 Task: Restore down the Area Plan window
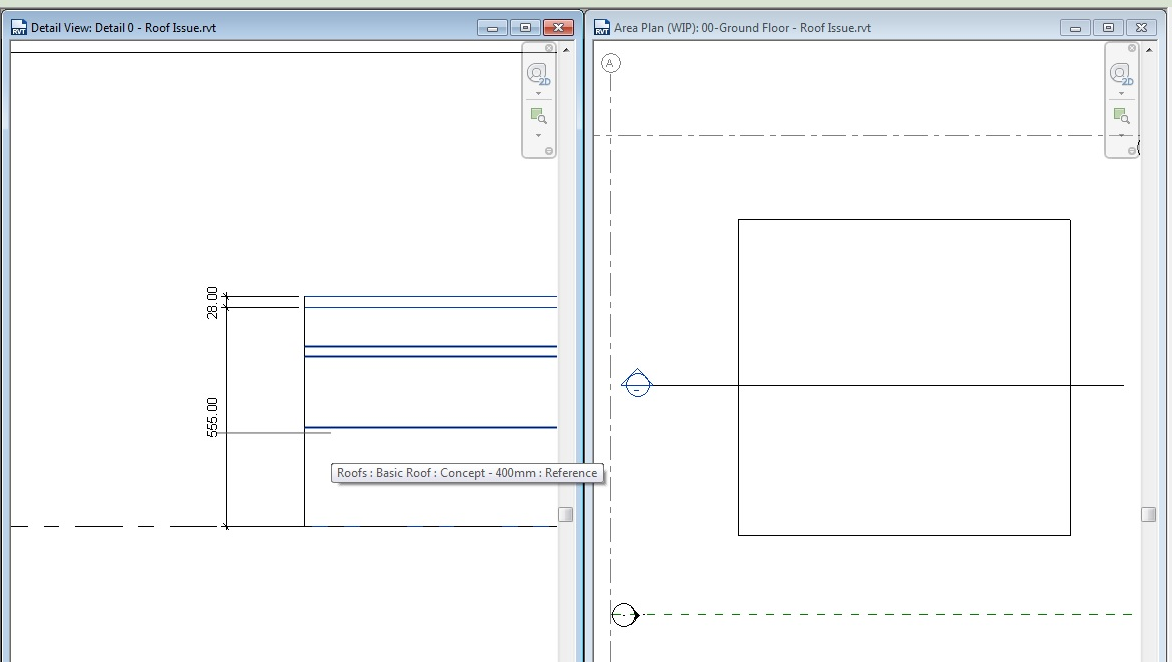tap(1108, 27)
